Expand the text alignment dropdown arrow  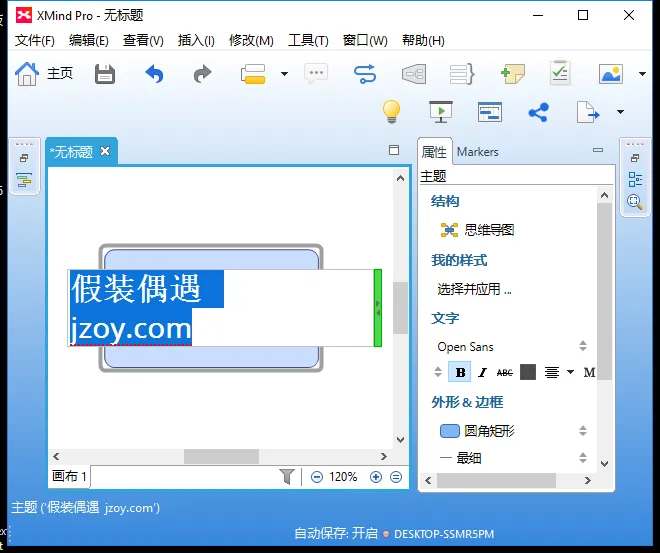click(x=570, y=373)
